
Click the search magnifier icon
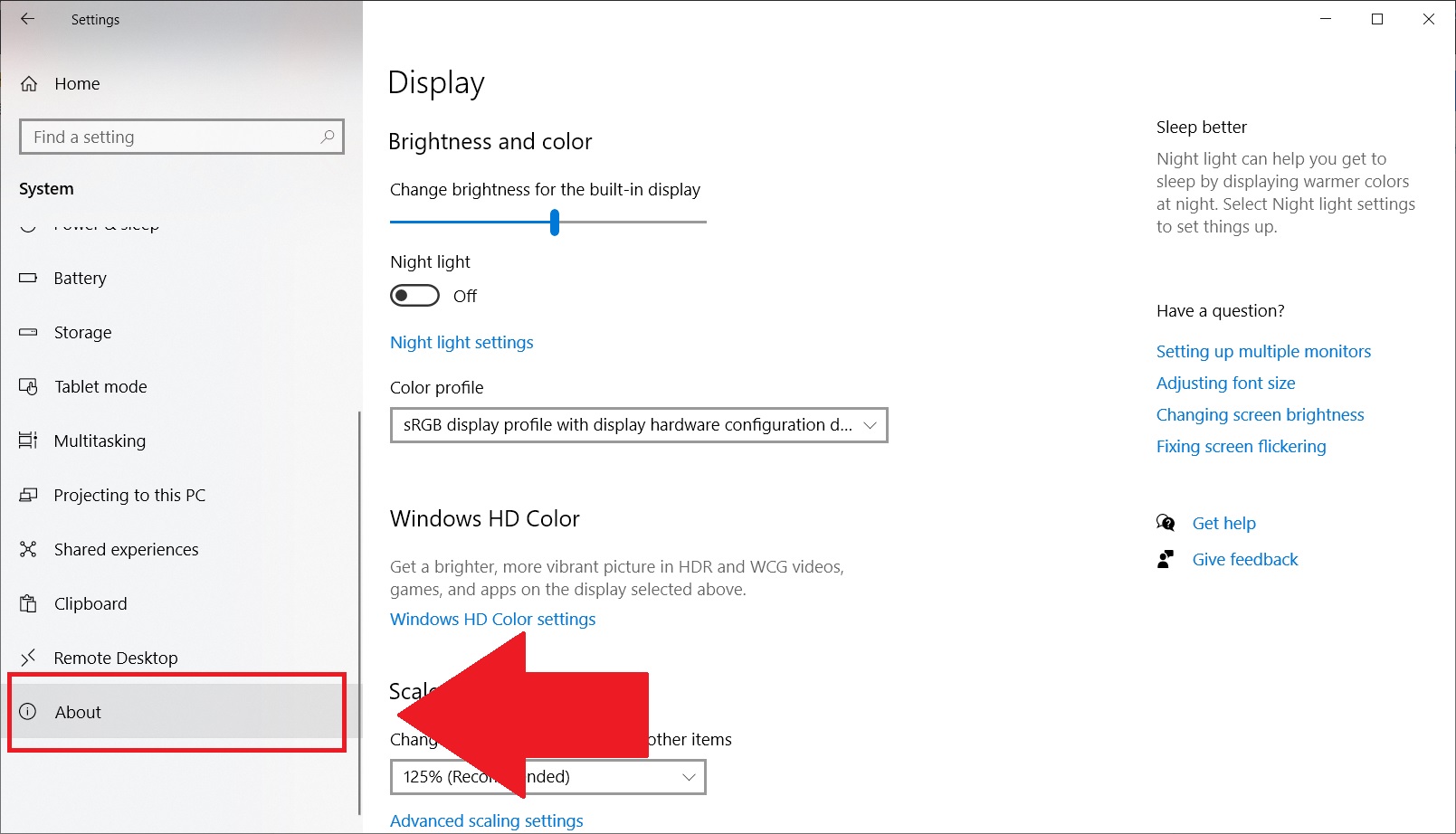(328, 137)
